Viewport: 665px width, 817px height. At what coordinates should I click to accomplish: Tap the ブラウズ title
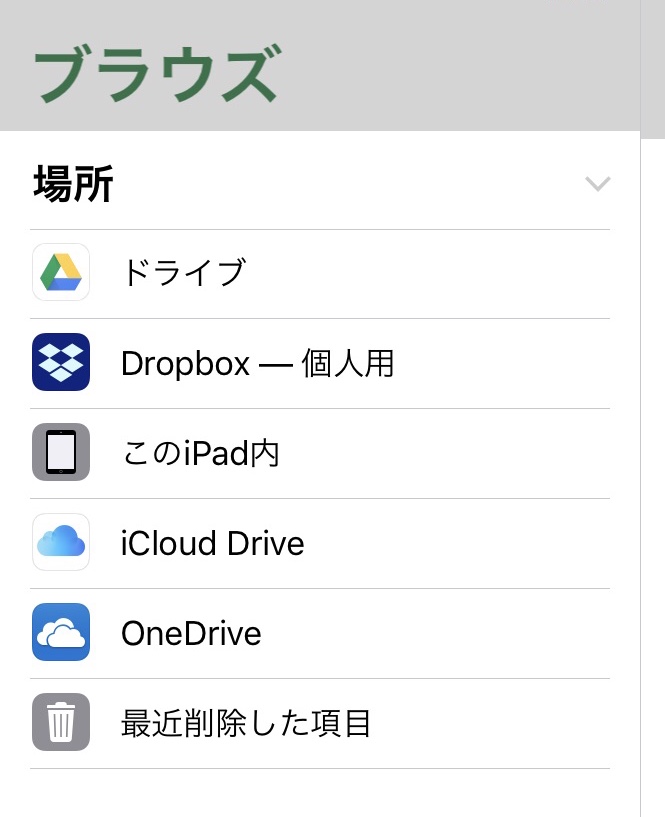coord(158,74)
